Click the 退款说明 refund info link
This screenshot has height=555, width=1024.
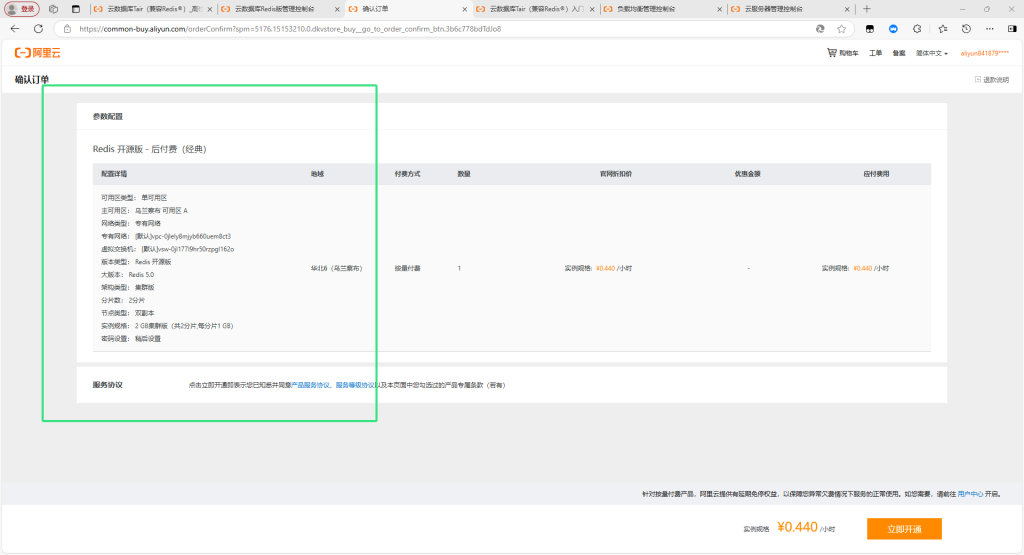[992, 79]
